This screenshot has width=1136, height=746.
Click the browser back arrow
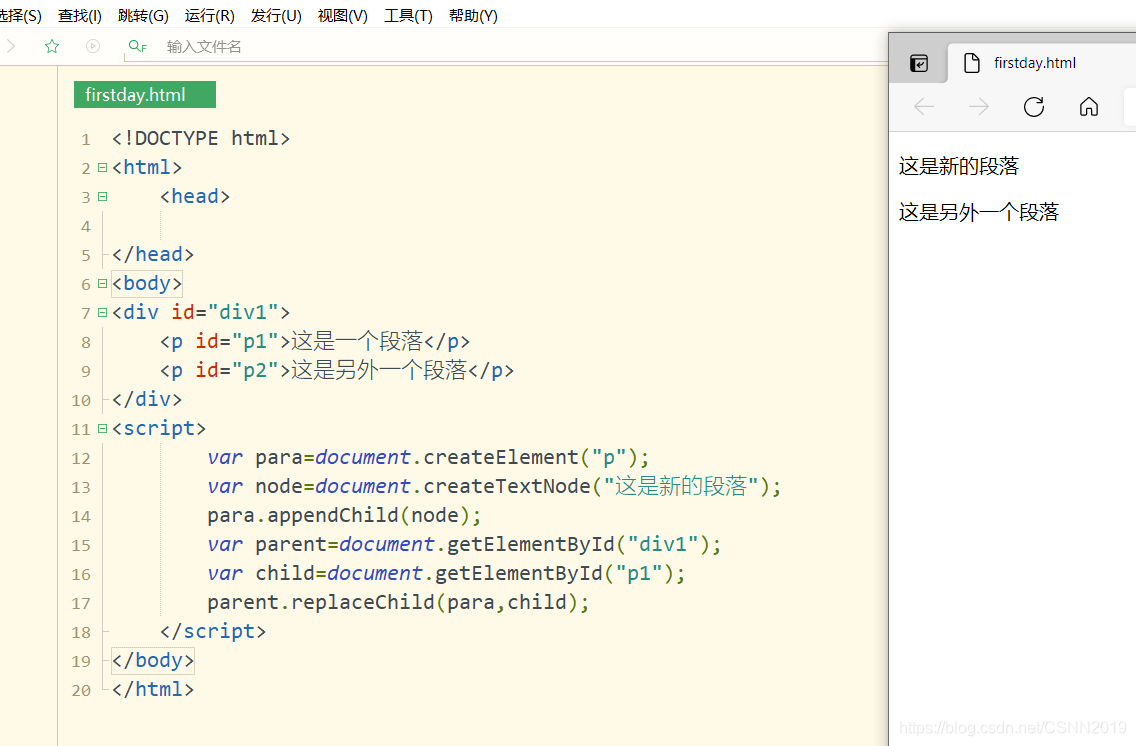pyautogui.click(x=924, y=107)
